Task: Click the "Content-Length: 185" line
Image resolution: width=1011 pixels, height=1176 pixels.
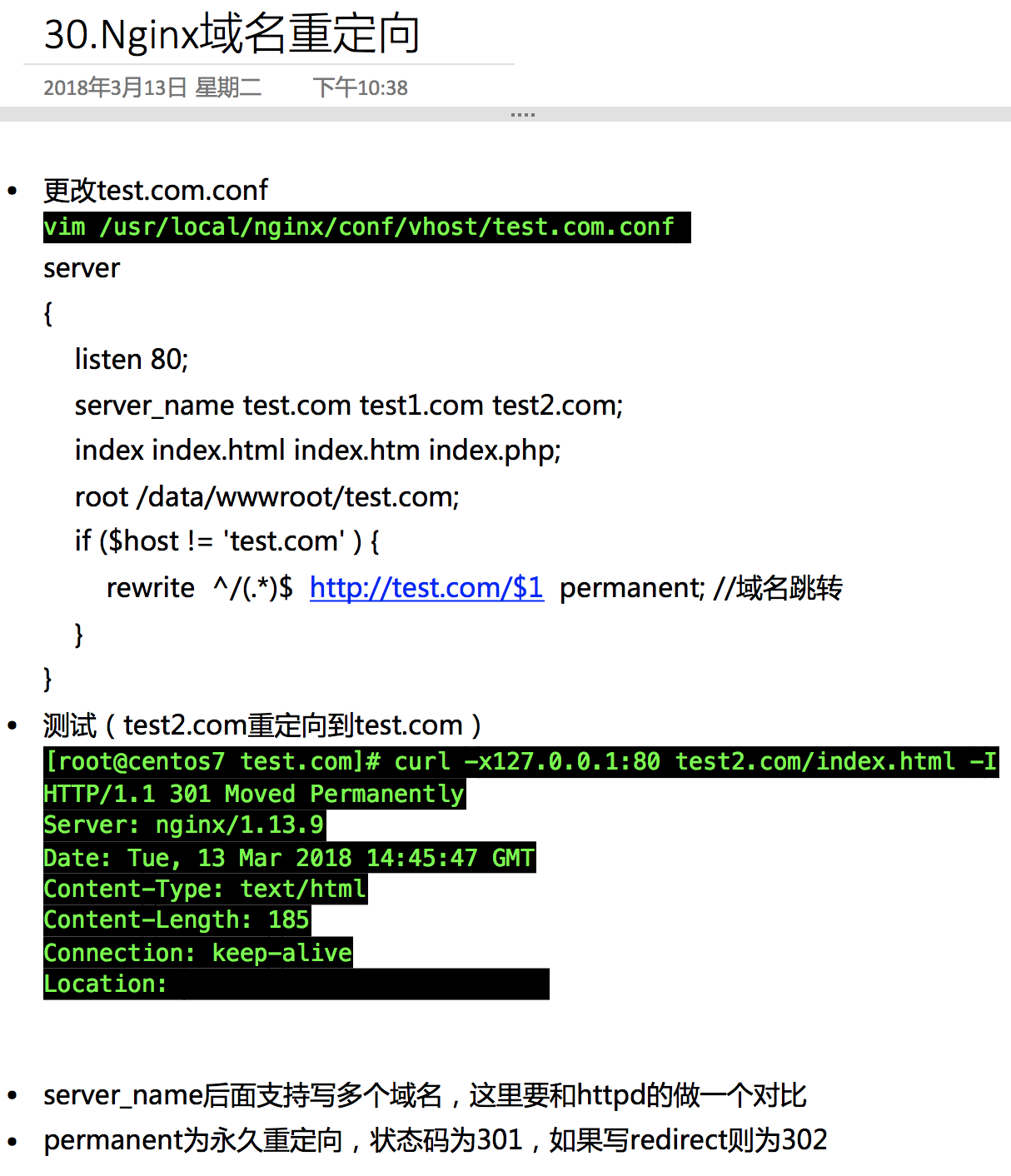Action: coord(177,920)
